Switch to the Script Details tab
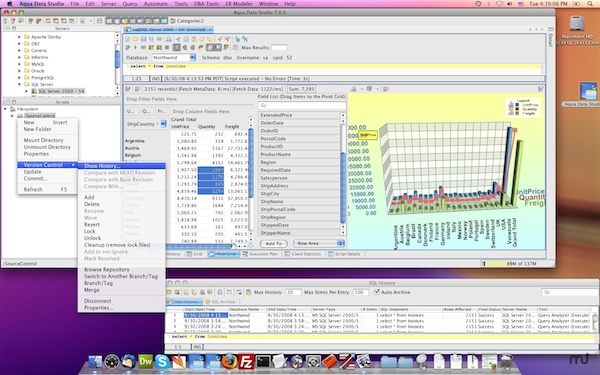The width and height of the screenshot is (600, 375). pos(344,254)
